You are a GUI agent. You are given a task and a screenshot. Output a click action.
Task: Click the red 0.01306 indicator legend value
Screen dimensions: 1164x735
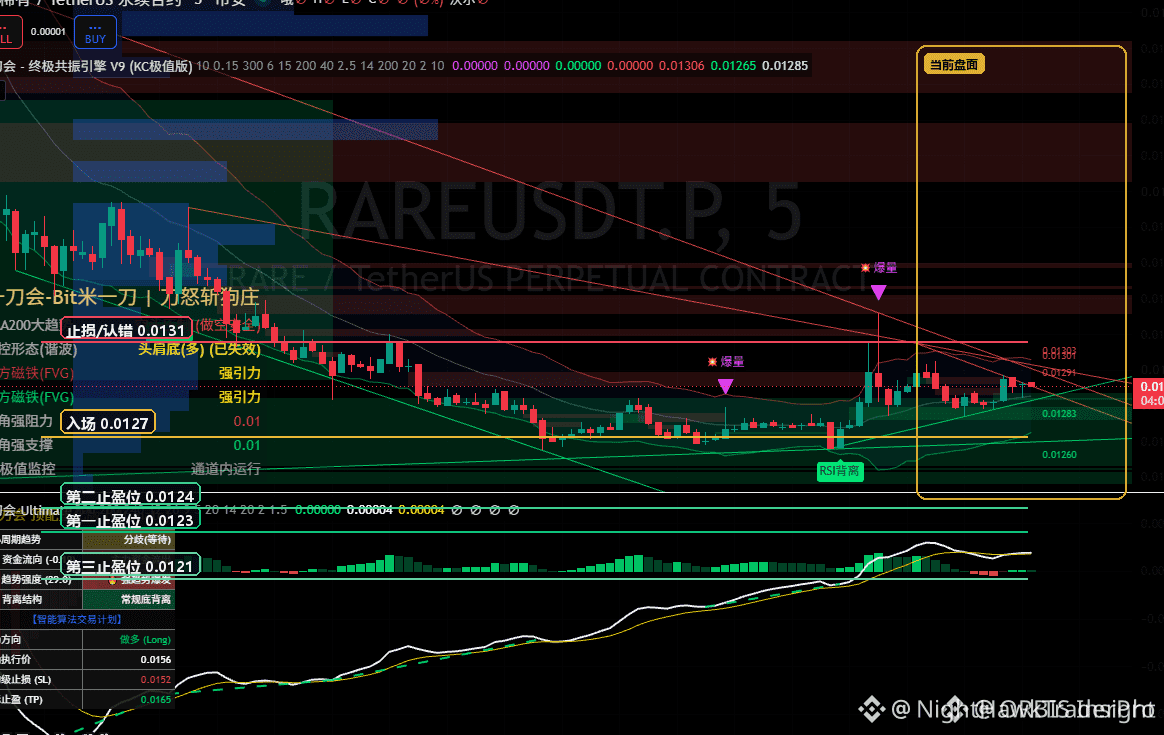(681, 66)
